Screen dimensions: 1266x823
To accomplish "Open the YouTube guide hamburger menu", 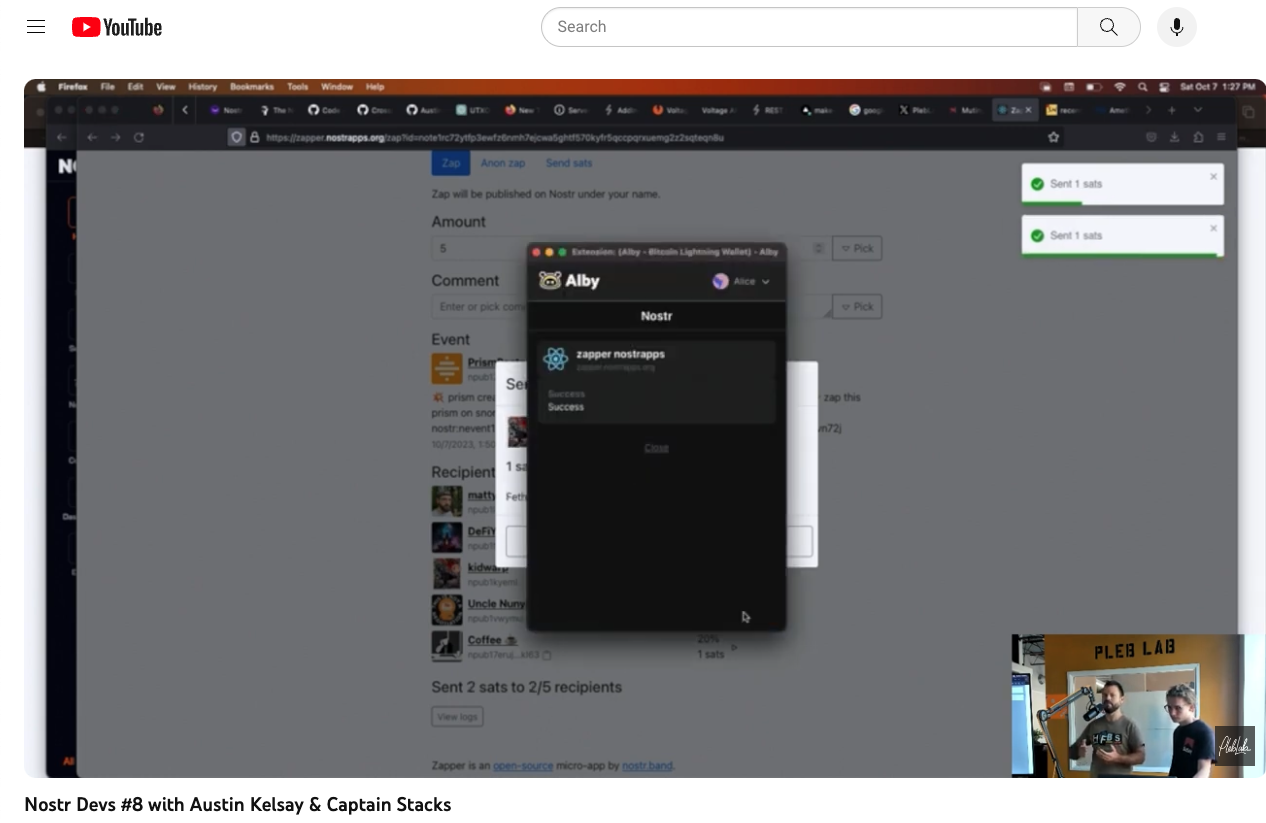I will (x=36, y=27).
